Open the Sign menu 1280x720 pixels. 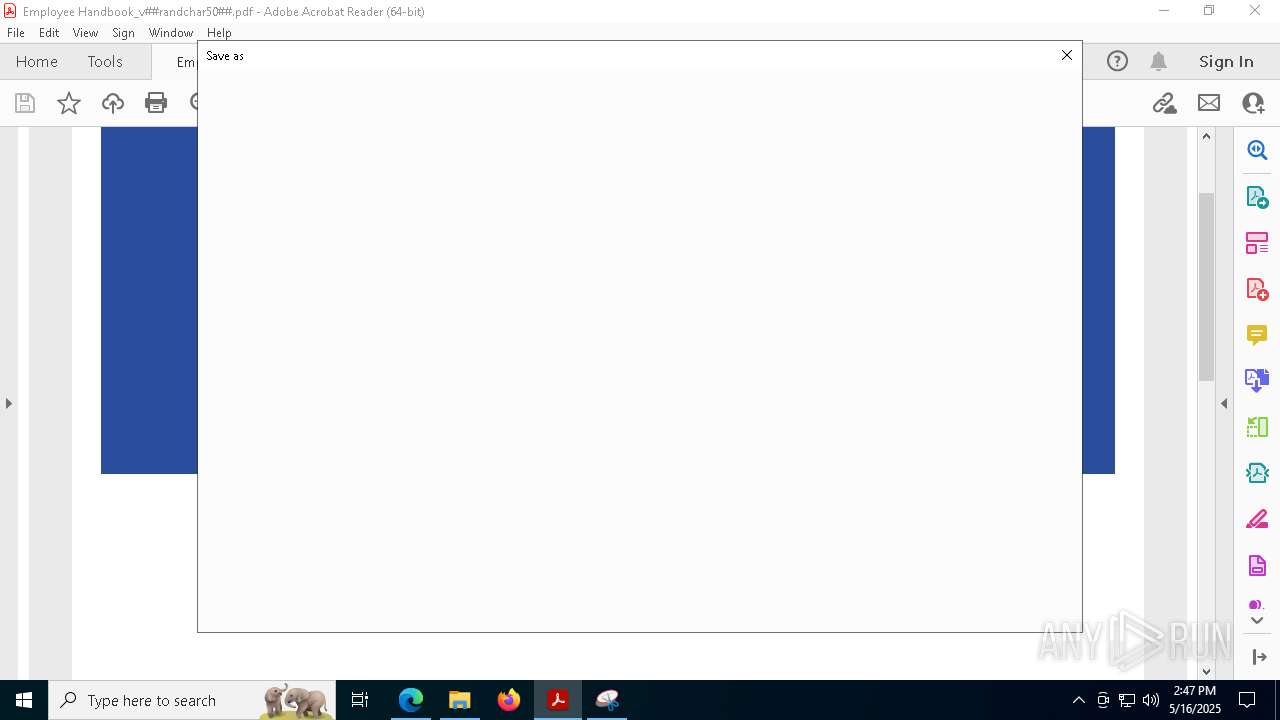[123, 33]
